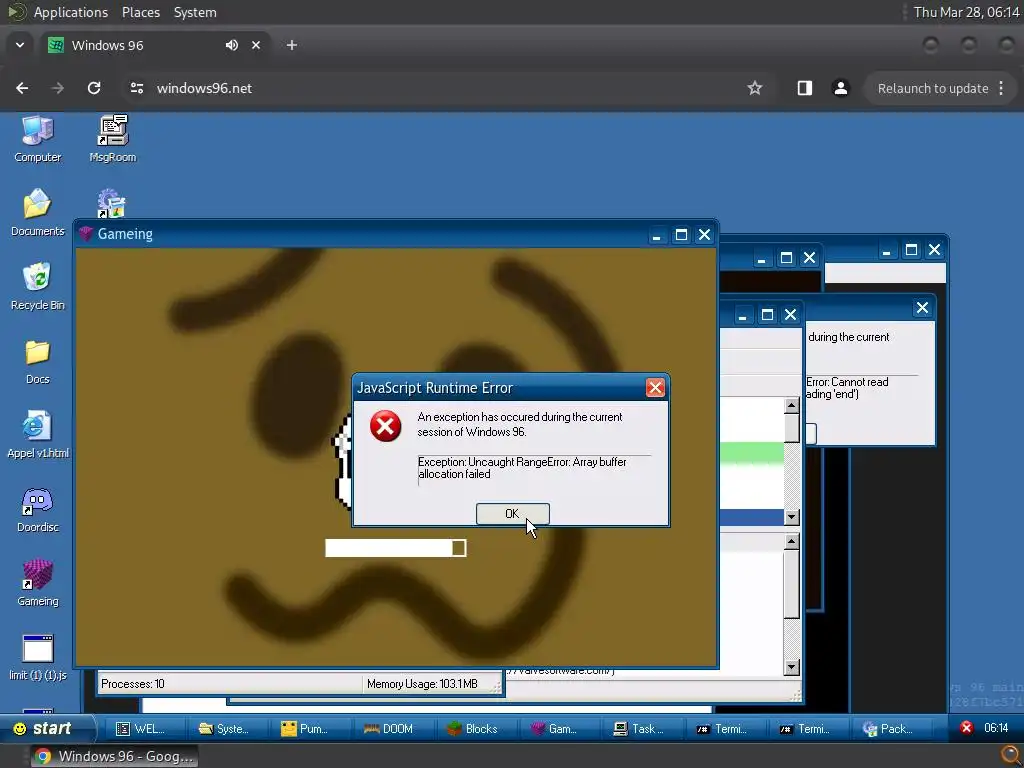Close the JavaScript Runtime Error dialog
This screenshot has height=768, width=1024.
point(655,388)
